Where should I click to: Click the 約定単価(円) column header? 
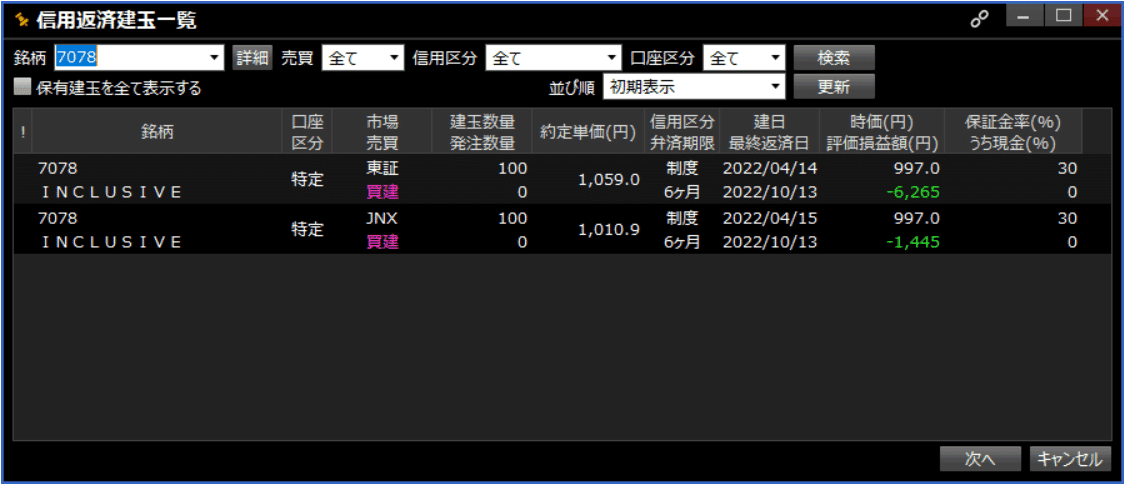(x=588, y=131)
